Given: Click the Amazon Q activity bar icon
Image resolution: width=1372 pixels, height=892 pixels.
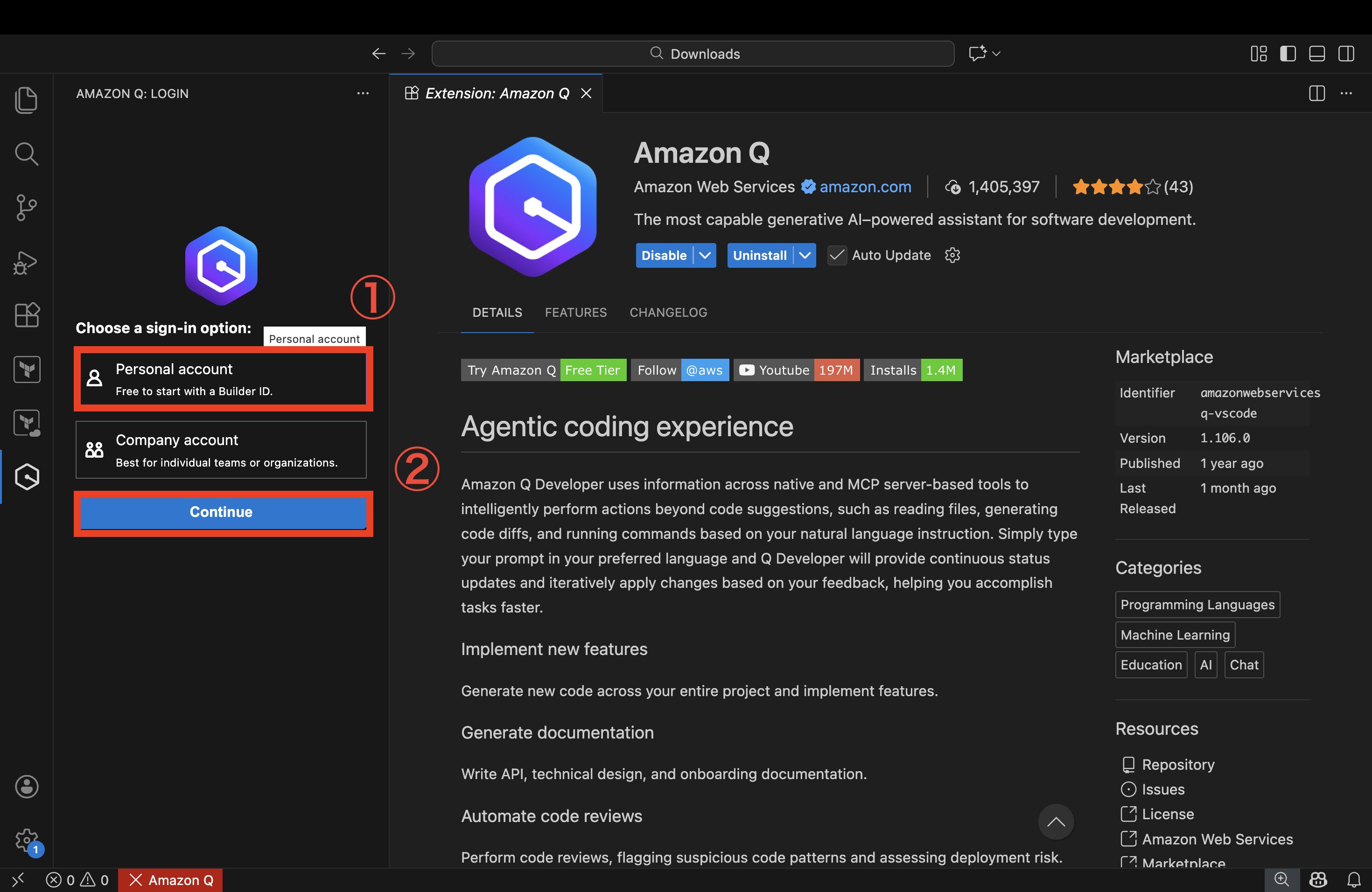Looking at the screenshot, I should pyautogui.click(x=27, y=476).
